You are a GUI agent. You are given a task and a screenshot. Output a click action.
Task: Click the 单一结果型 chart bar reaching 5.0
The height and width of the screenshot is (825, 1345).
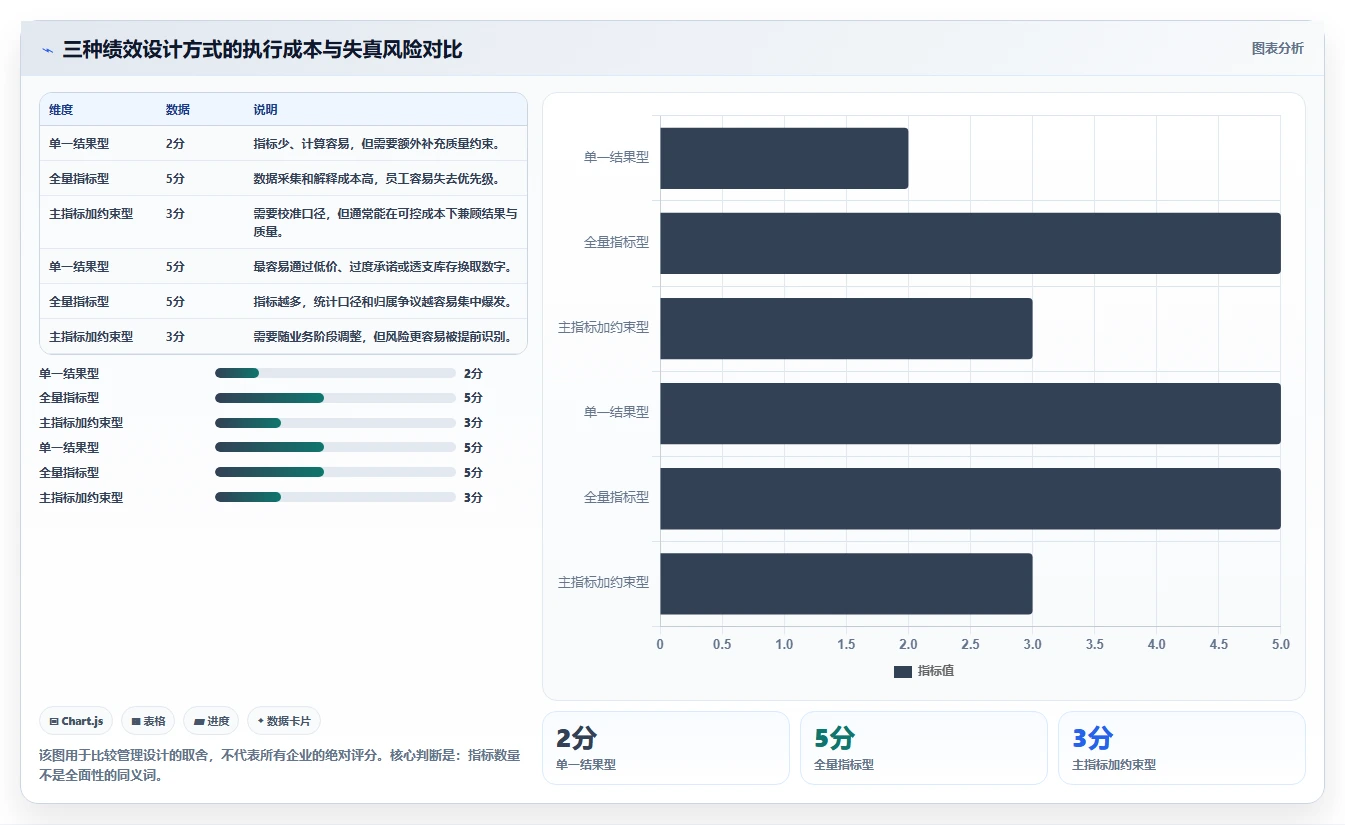point(970,413)
